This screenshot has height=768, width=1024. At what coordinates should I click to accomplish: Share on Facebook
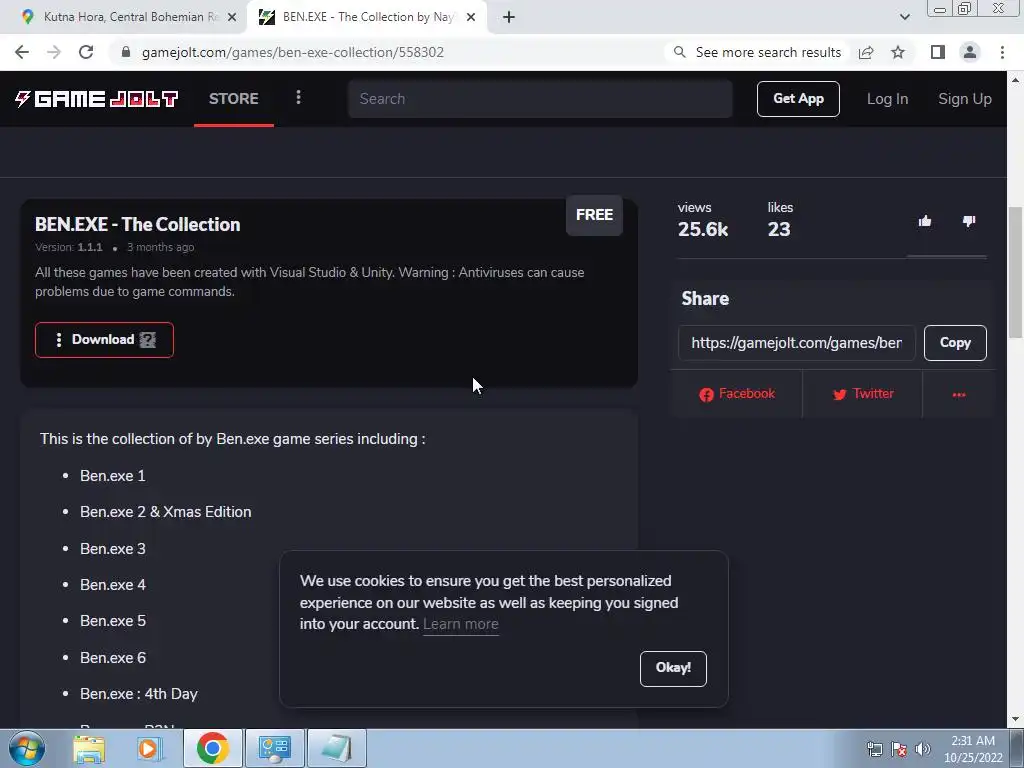coord(737,394)
